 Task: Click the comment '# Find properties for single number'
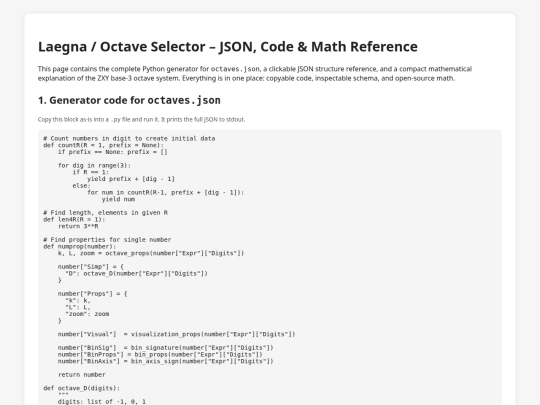tap(107, 240)
